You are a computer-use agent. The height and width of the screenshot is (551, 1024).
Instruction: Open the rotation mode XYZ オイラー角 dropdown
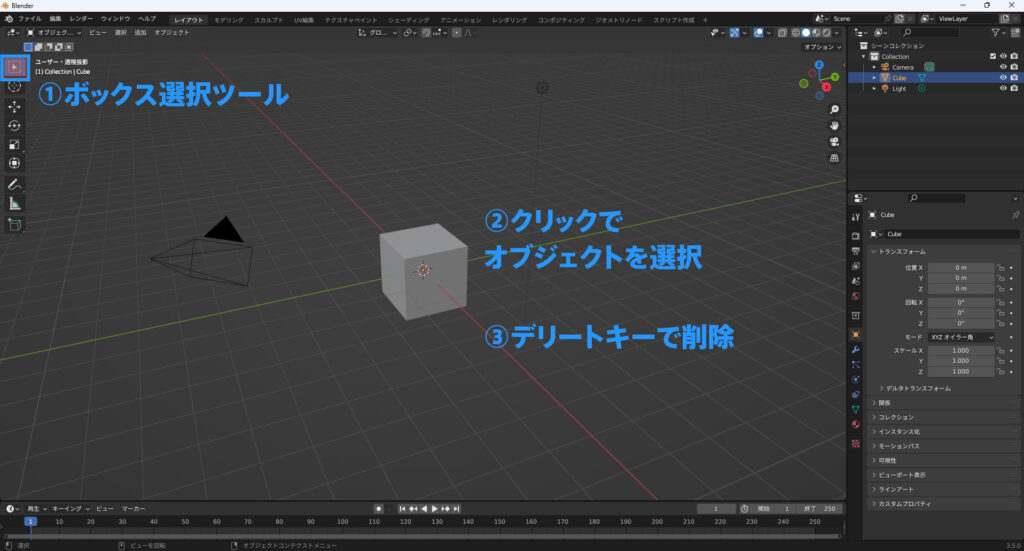point(961,338)
